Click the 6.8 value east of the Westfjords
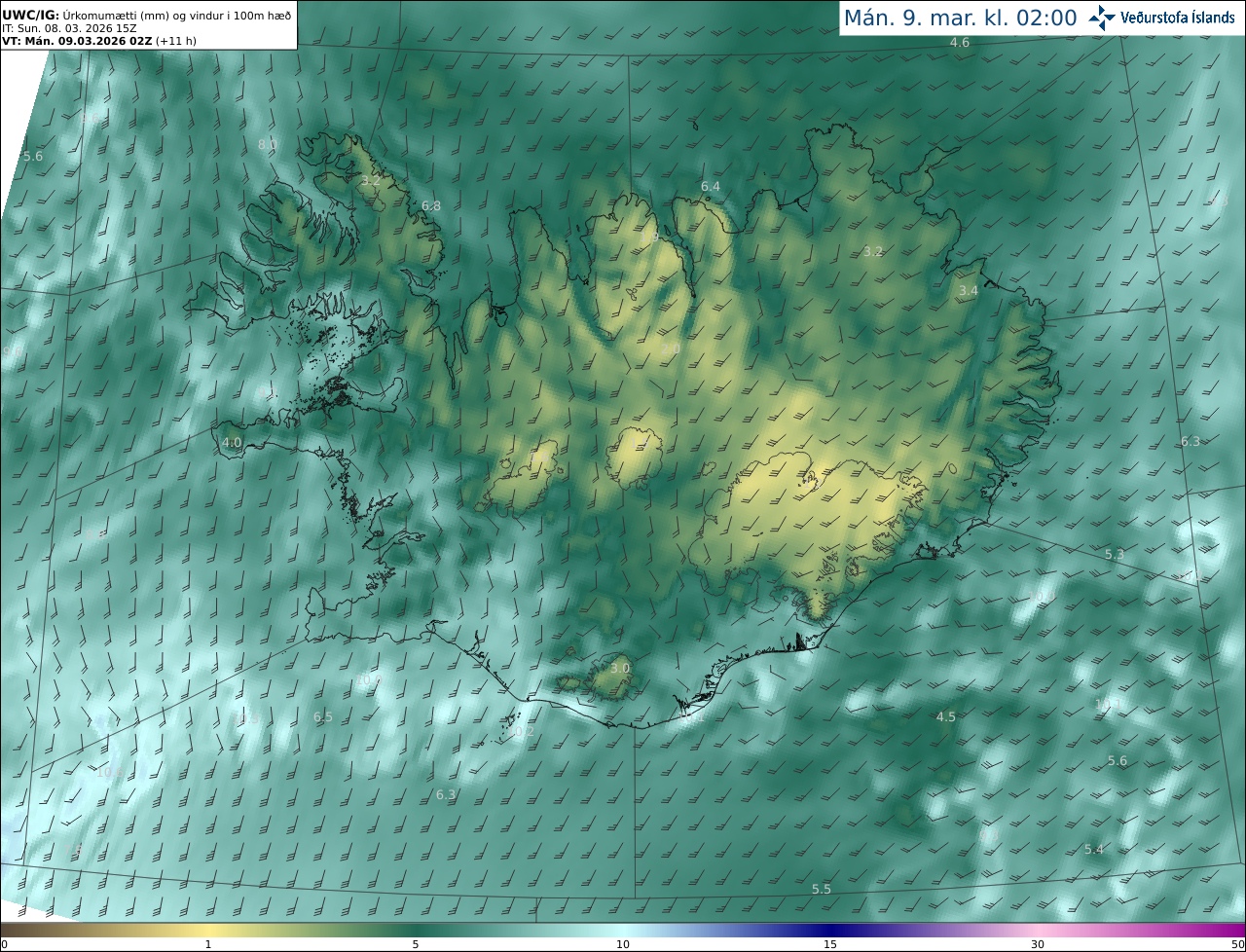The width and height of the screenshot is (1246, 952). pos(431,206)
